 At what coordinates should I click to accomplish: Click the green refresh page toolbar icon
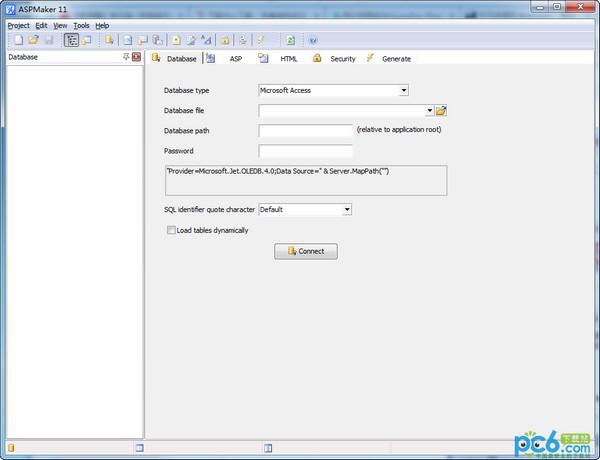290,40
